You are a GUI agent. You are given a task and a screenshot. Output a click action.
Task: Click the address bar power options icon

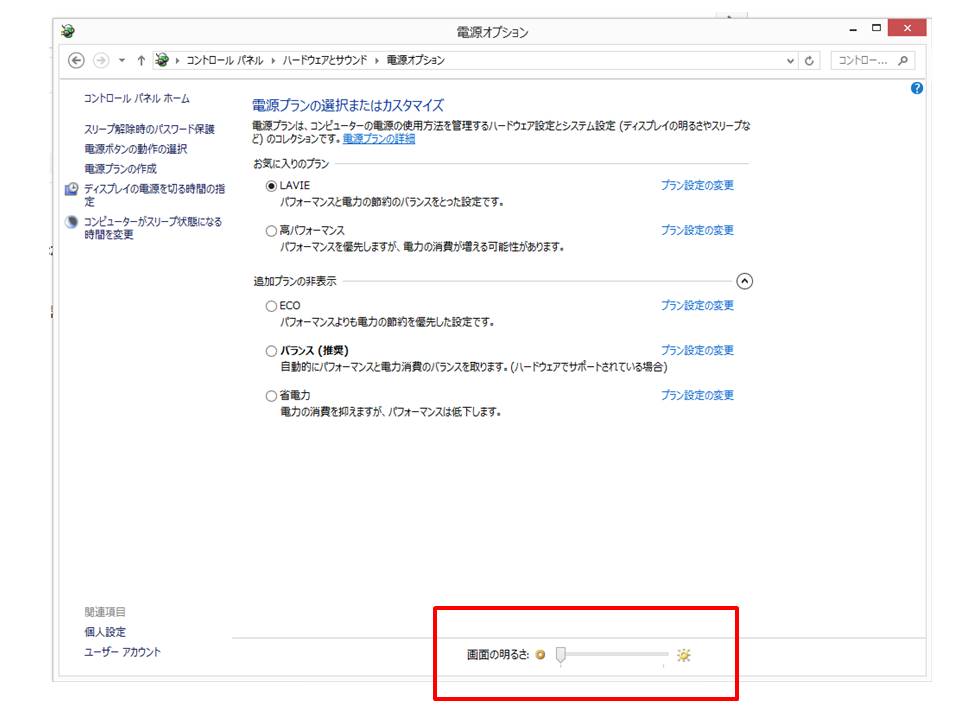click(162, 59)
